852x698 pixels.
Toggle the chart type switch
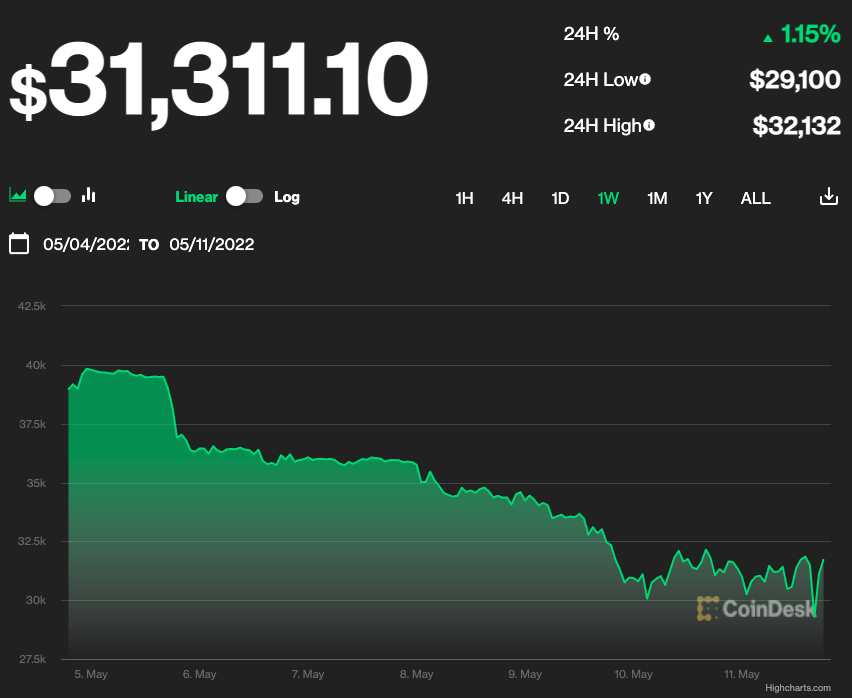tap(53, 196)
